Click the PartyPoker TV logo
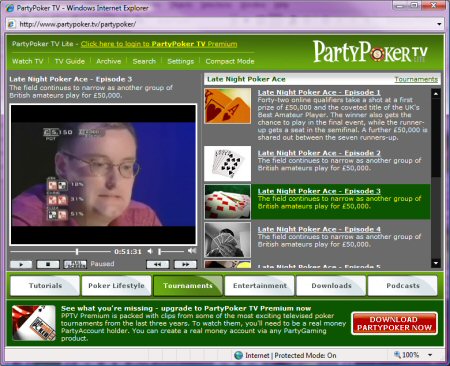Image resolution: width=450 pixels, height=366 pixels. (370, 52)
